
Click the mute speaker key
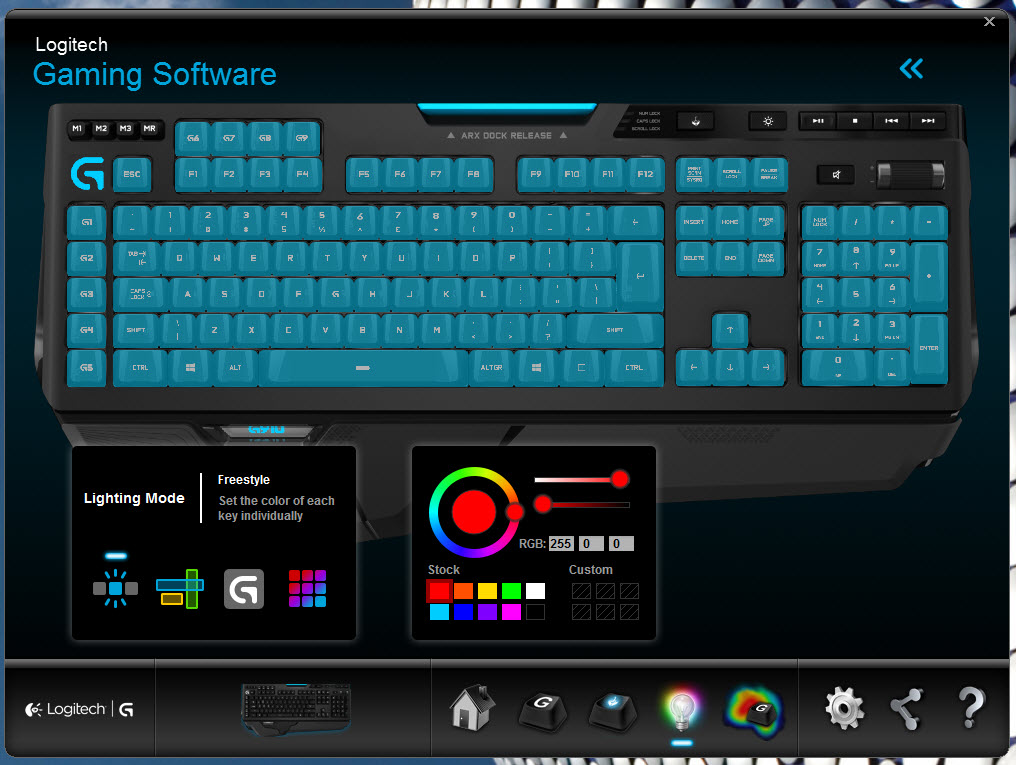coord(837,174)
